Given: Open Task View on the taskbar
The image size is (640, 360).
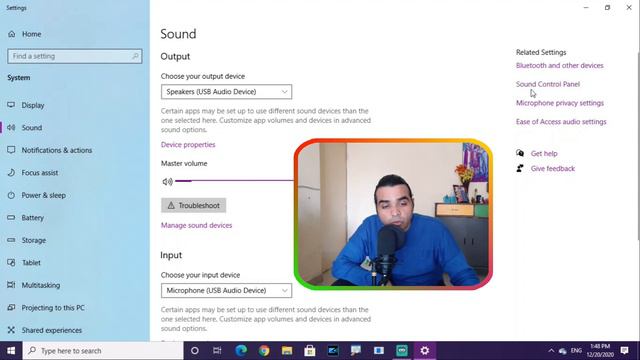Looking at the screenshot, I should pos(217,351).
